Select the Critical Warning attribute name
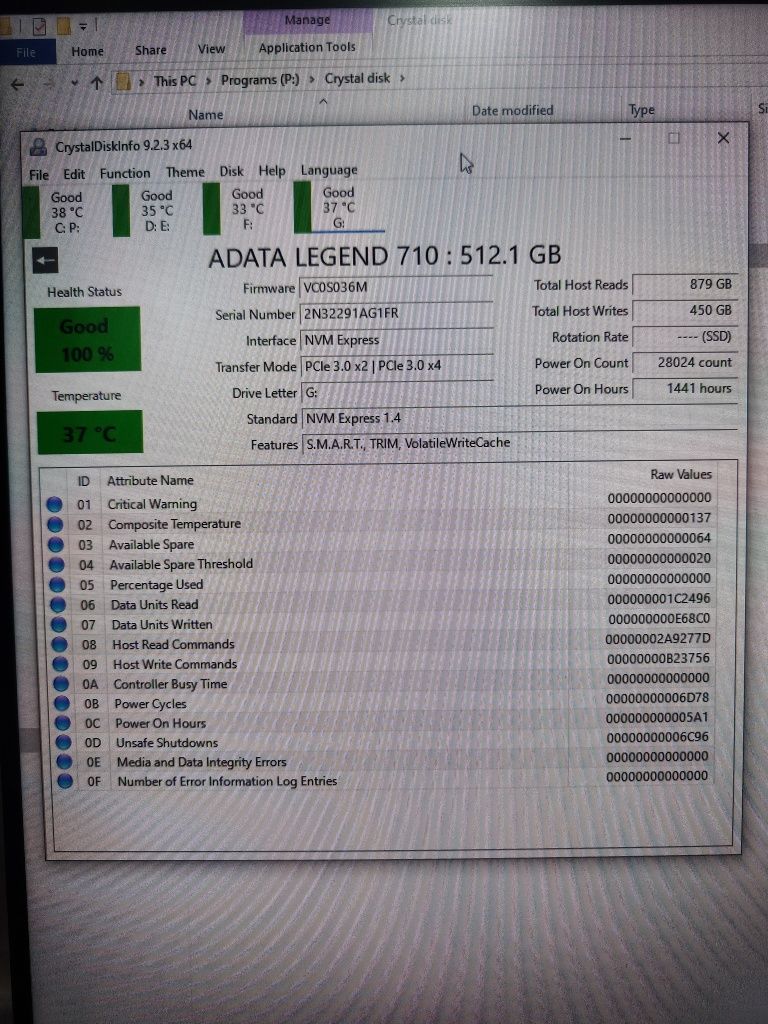 152,504
